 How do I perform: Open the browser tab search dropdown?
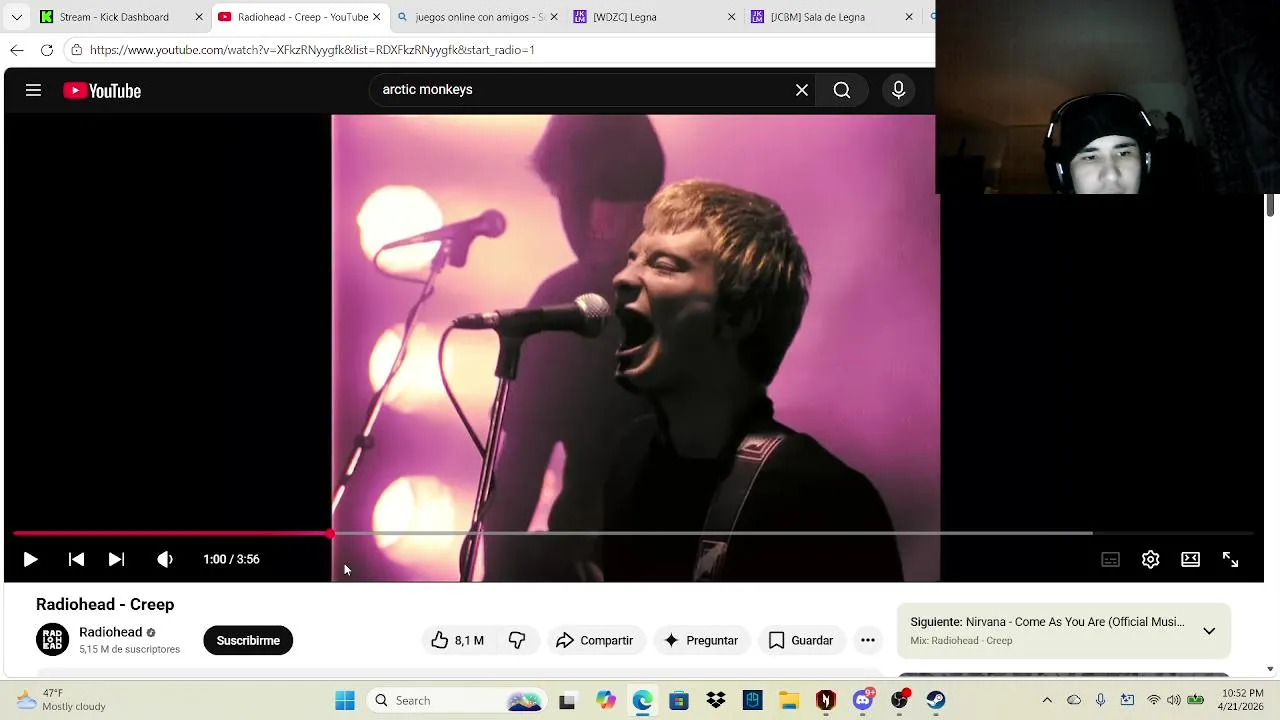click(x=16, y=17)
